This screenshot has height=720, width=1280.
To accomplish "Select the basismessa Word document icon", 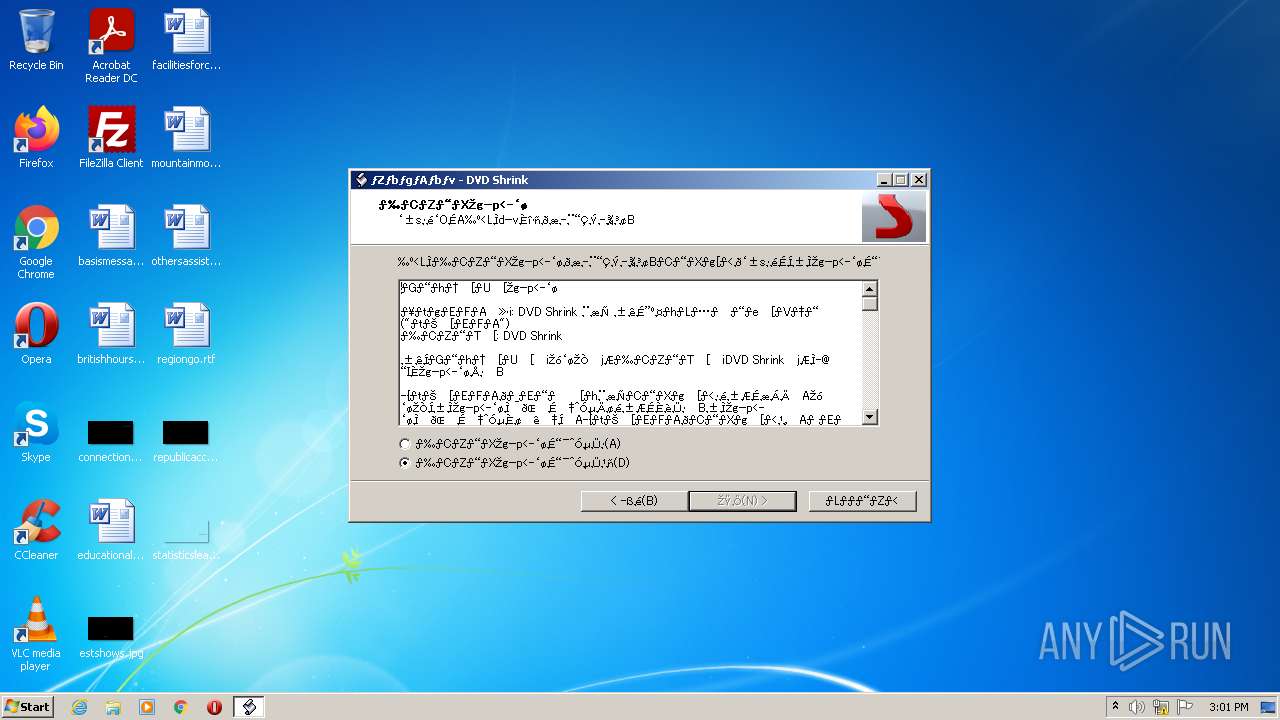I will tap(111, 236).
